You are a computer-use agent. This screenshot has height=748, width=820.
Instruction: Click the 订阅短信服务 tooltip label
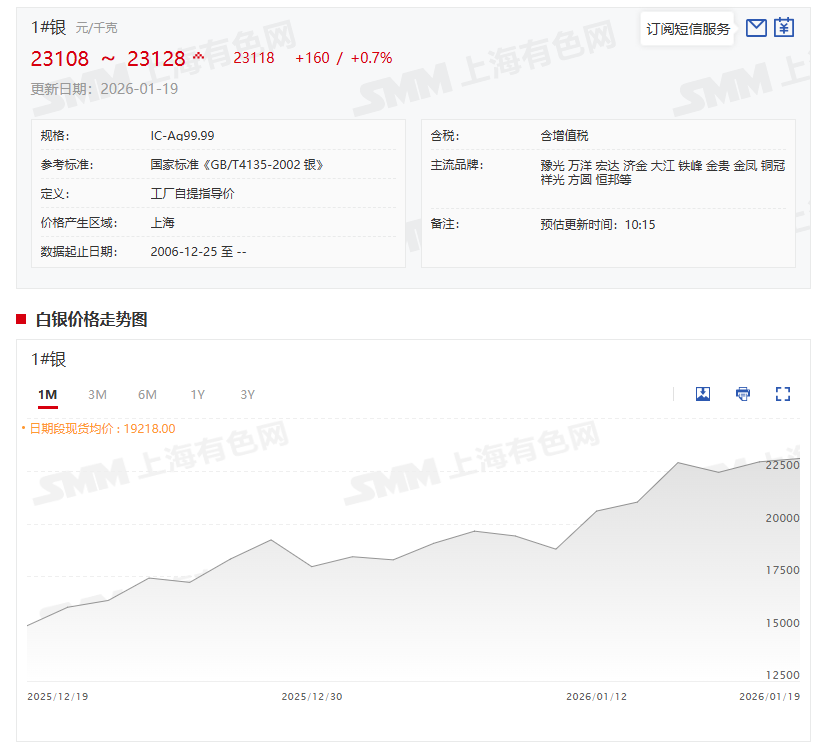tap(688, 29)
